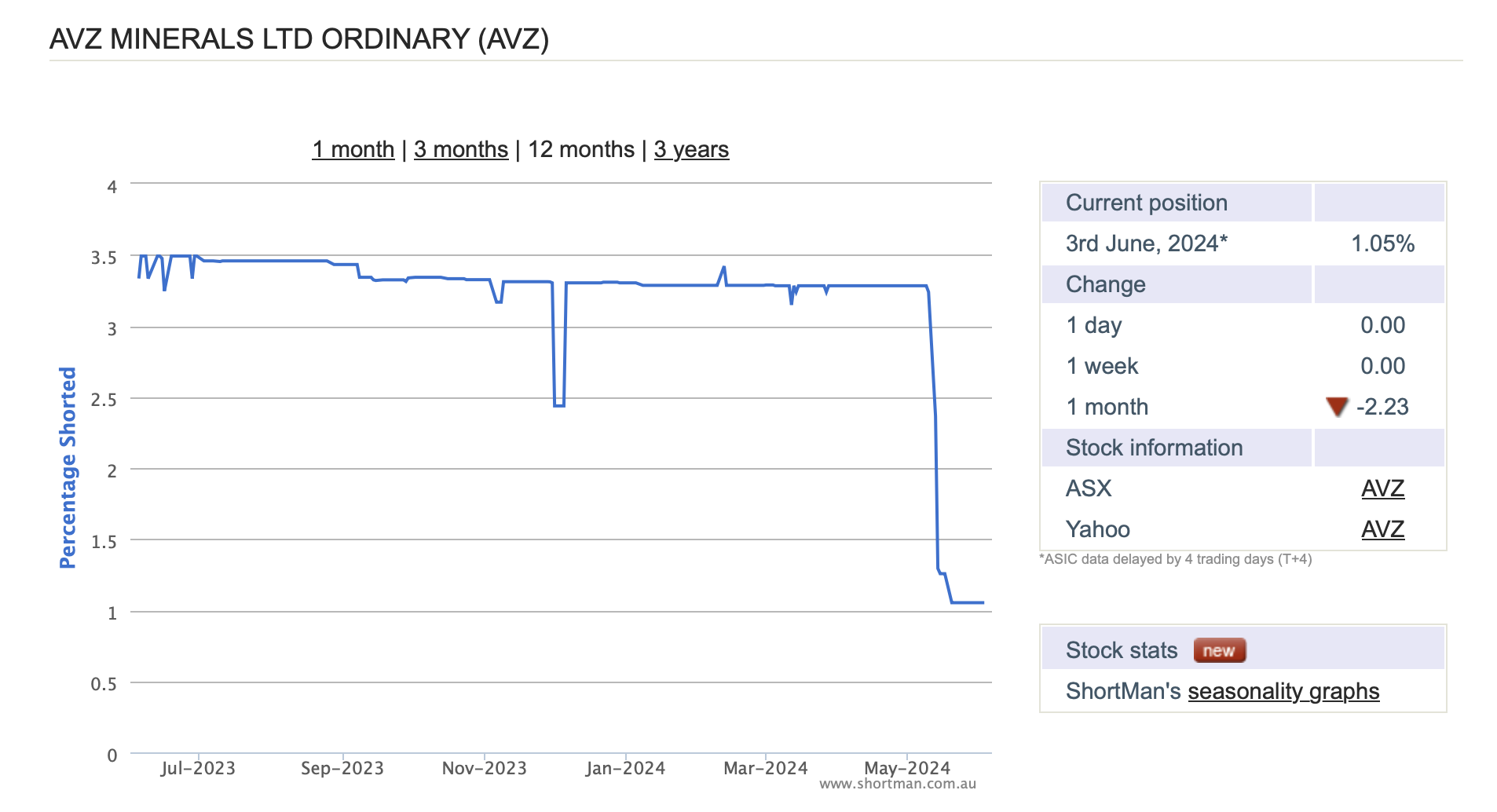Open the Yahoo AVZ link
1497x812 pixels.
point(1382,529)
